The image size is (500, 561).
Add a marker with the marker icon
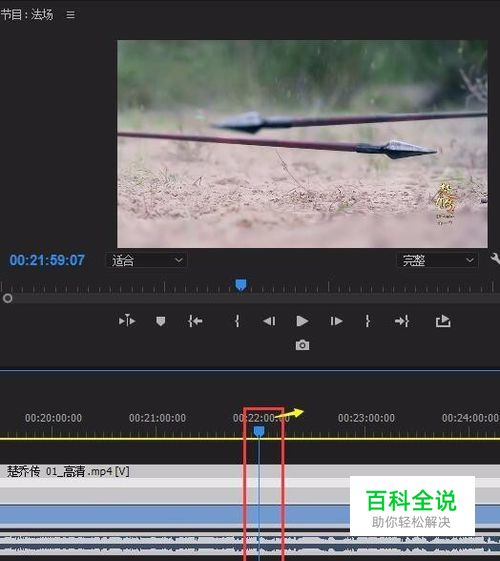coord(161,321)
